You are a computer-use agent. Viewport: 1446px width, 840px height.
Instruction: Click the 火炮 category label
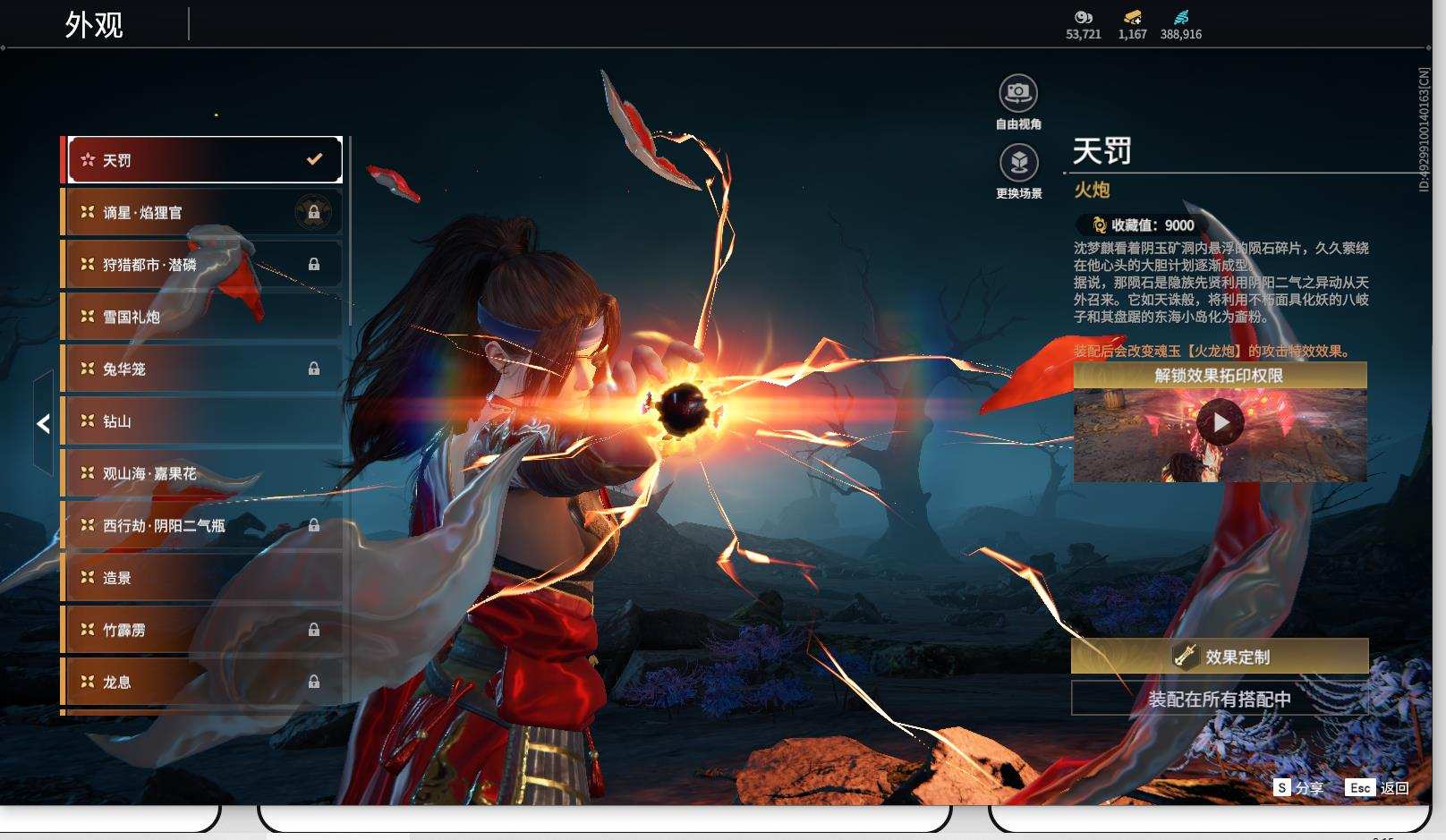pos(1092,190)
